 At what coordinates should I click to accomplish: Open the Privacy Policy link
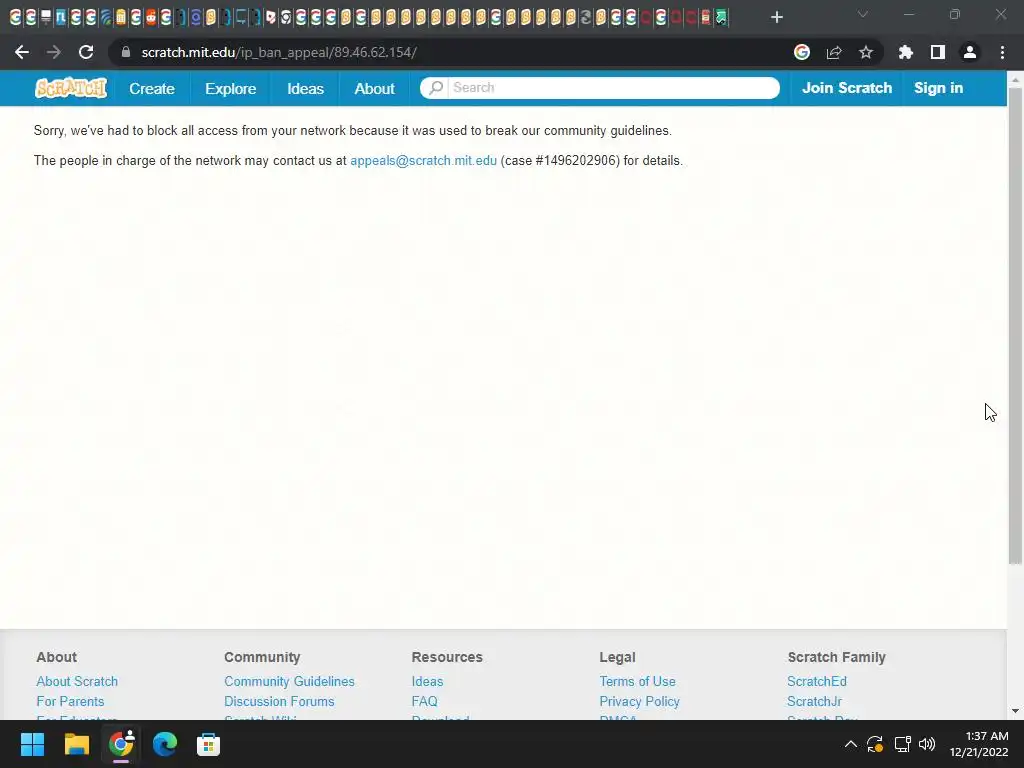(x=639, y=701)
